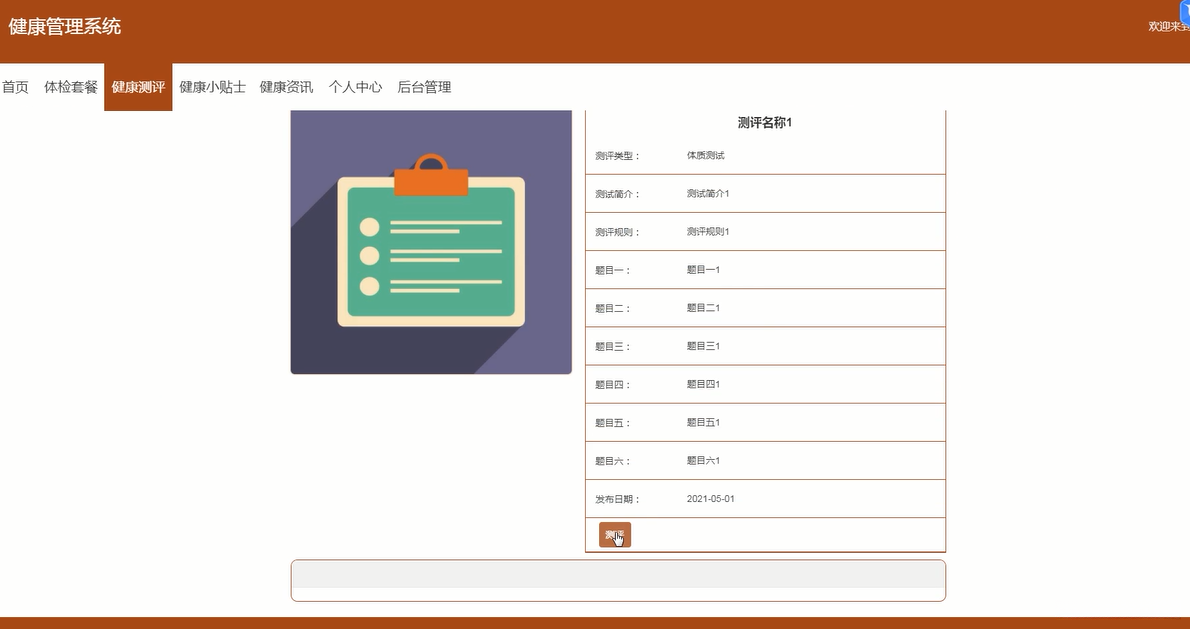Select the 测评类型 row showing 体质测试
This screenshot has width=1190, height=629.
764,155
